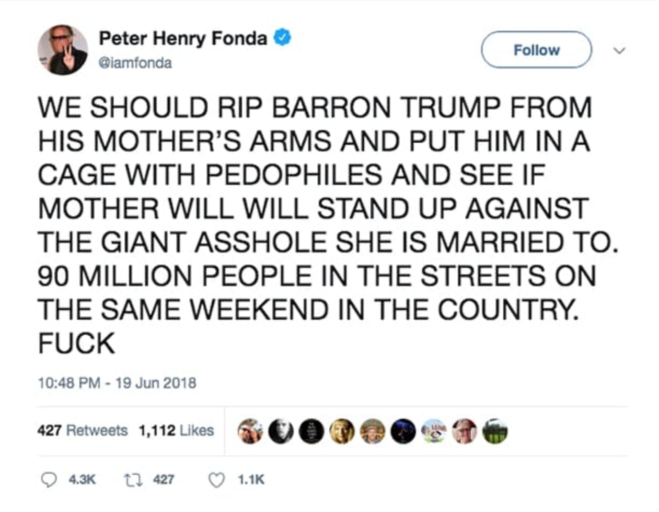View the 1,112 Likes list
This screenshot has height=512, width=659.
[176, 430]
